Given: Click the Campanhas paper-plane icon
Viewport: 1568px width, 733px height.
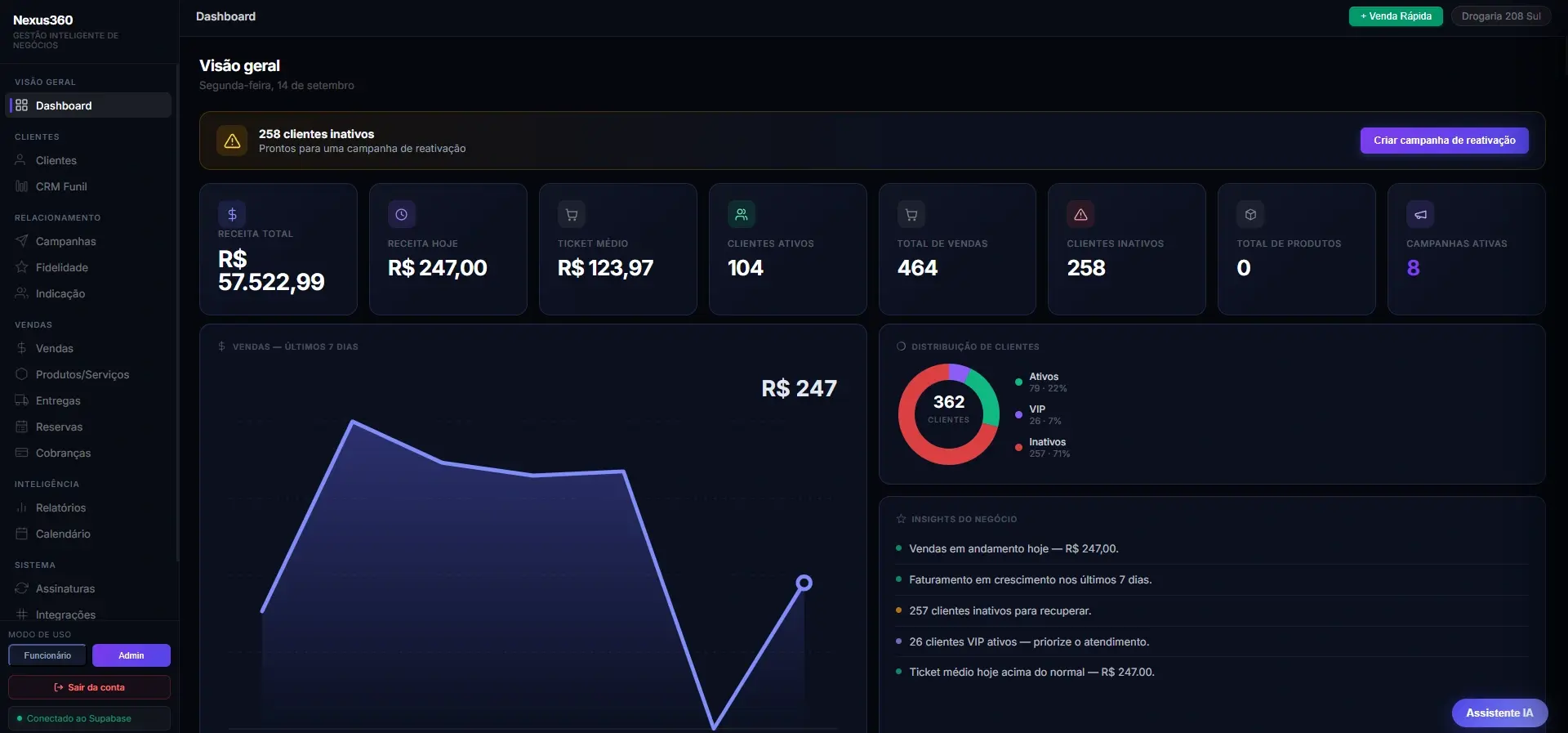Looking at the screenshot, I should click(x=21, y=241).
